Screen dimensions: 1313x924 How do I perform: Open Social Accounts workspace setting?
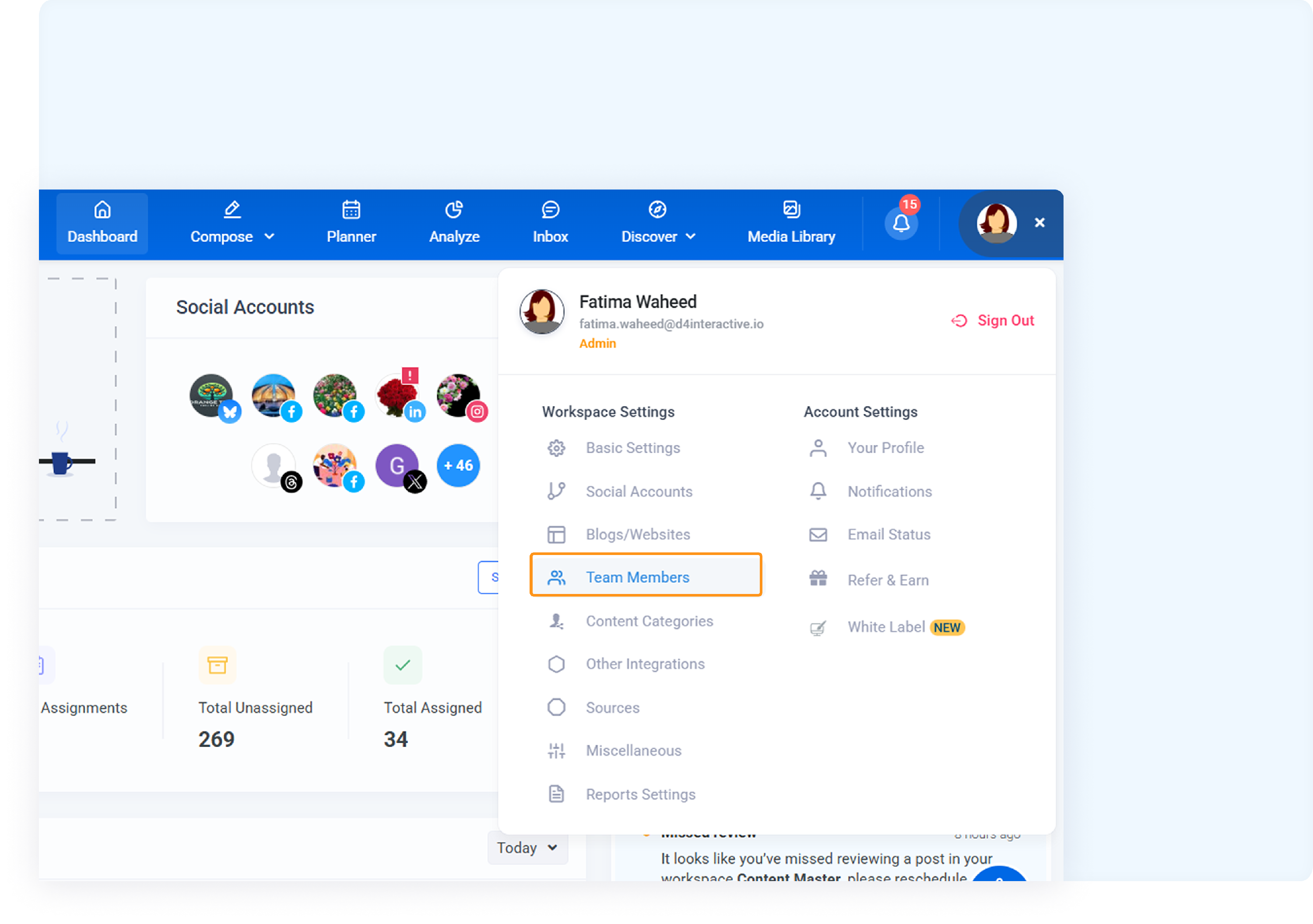[639, 491]
